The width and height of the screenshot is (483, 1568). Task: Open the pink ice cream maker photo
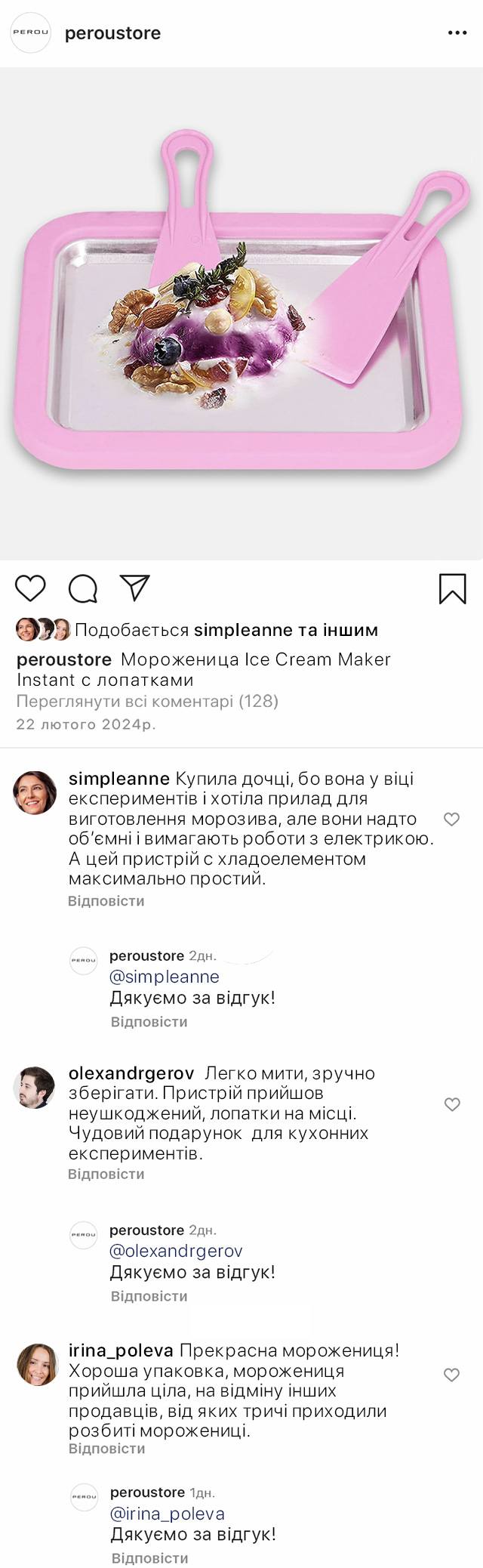tap(241, 313)
